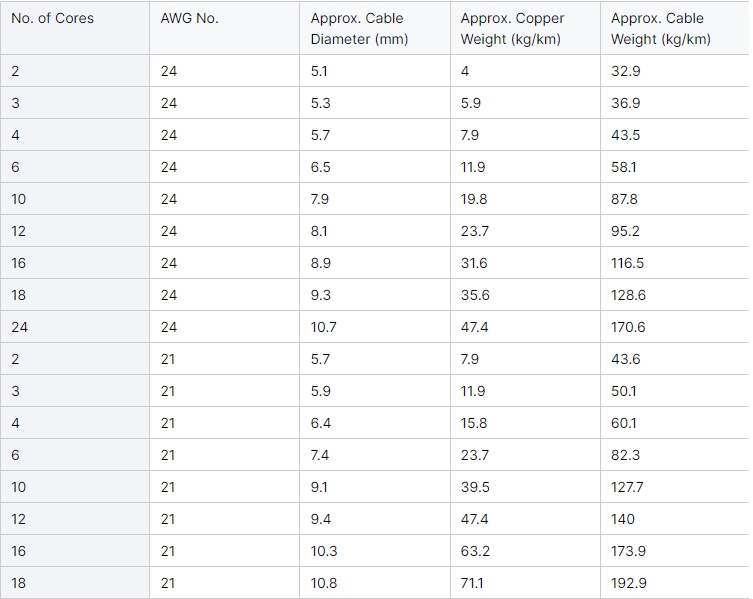Click cable weight cell 116.5
Viewport: 753px width, 599px height.
point(627,263)
